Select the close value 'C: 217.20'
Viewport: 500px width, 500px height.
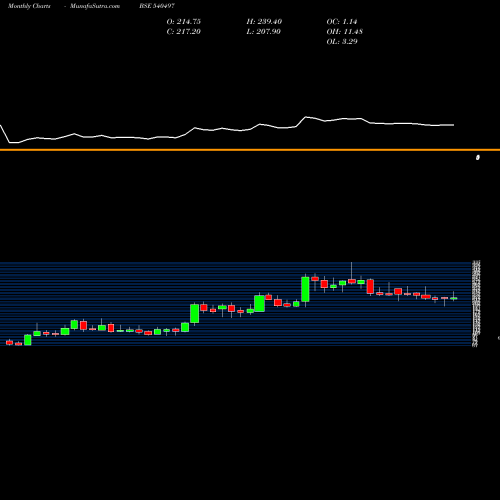pyautogui.click(x=184, y=32)
